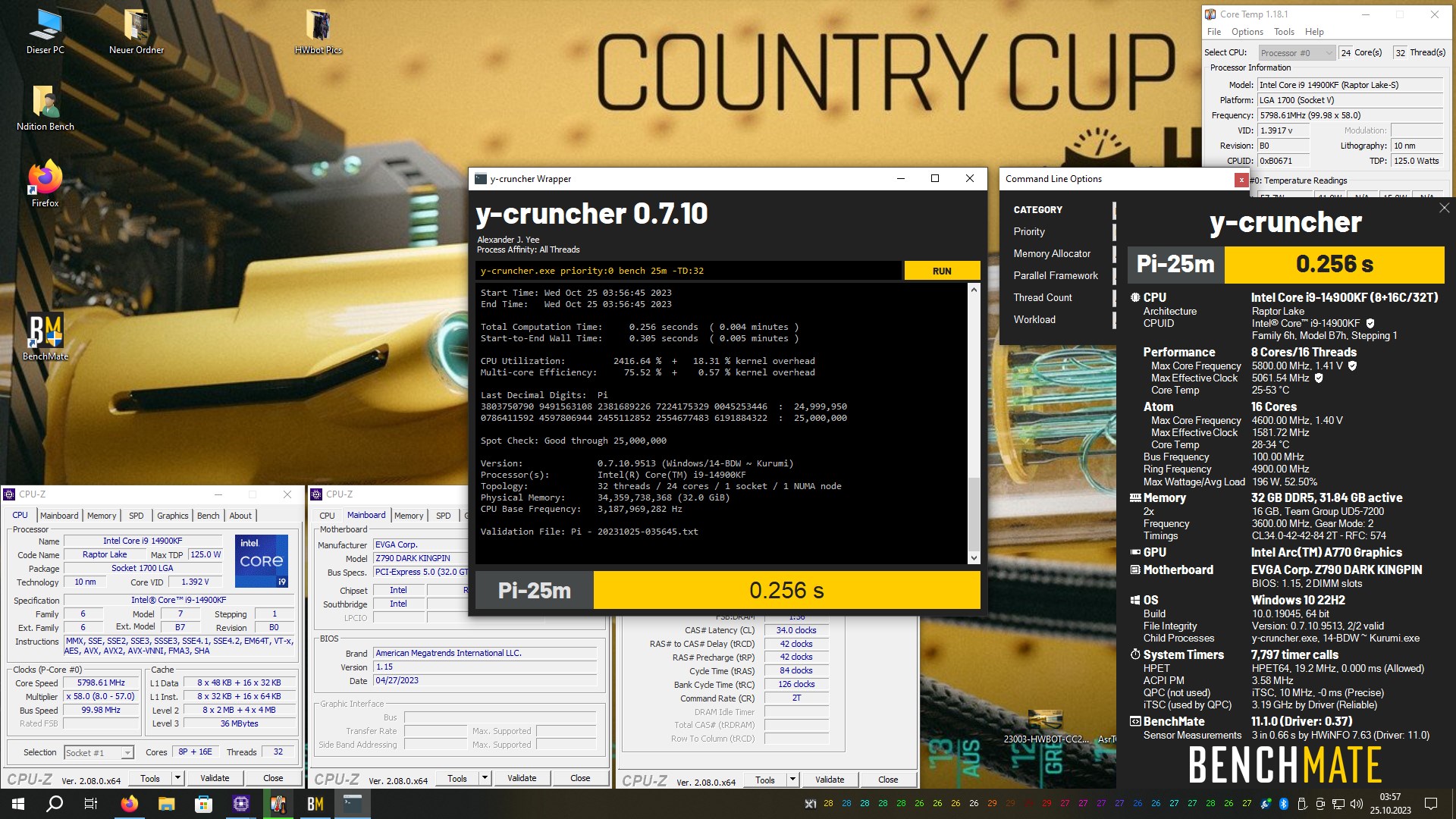Open the Dieser PC desktop icon
The height and width of the screenshot is (819, 1456).
[x=45, y=32]
